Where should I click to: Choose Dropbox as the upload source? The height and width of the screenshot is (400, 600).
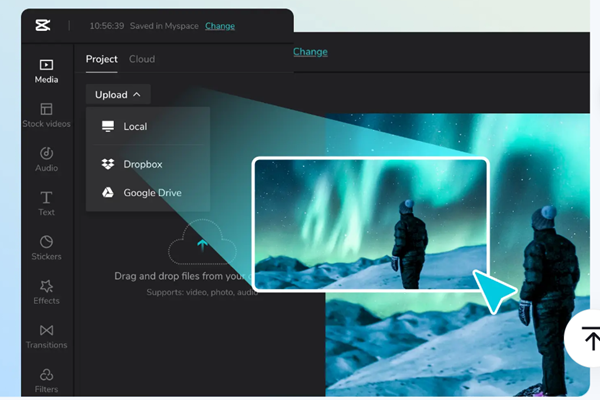coord(142,164)
